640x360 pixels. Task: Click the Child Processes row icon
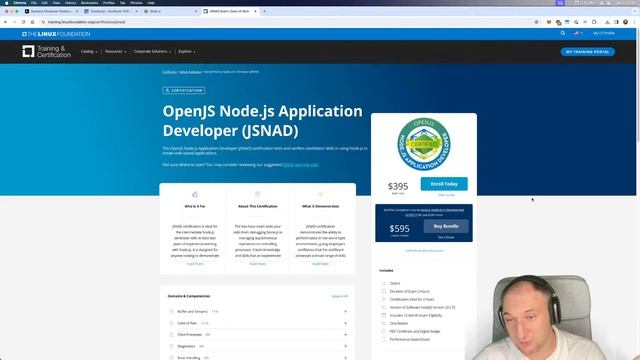pos(171,335)
